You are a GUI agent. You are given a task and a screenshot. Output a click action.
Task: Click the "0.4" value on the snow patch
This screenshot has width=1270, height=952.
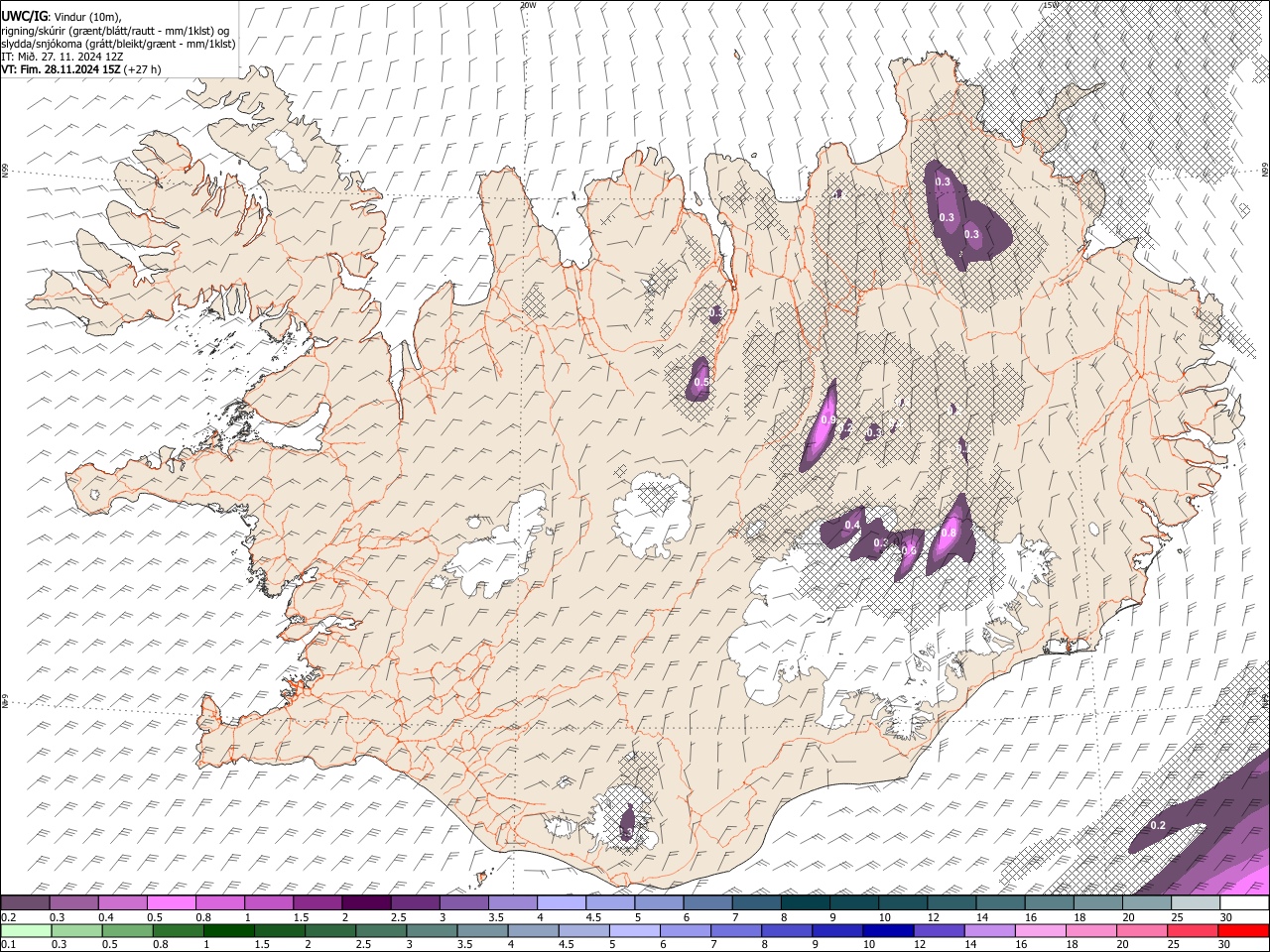(x=852, y=525)
